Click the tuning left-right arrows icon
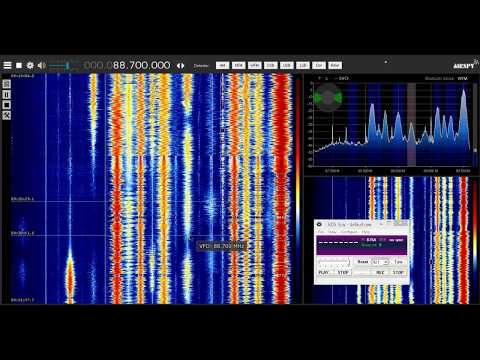 [x=180, y=66]
